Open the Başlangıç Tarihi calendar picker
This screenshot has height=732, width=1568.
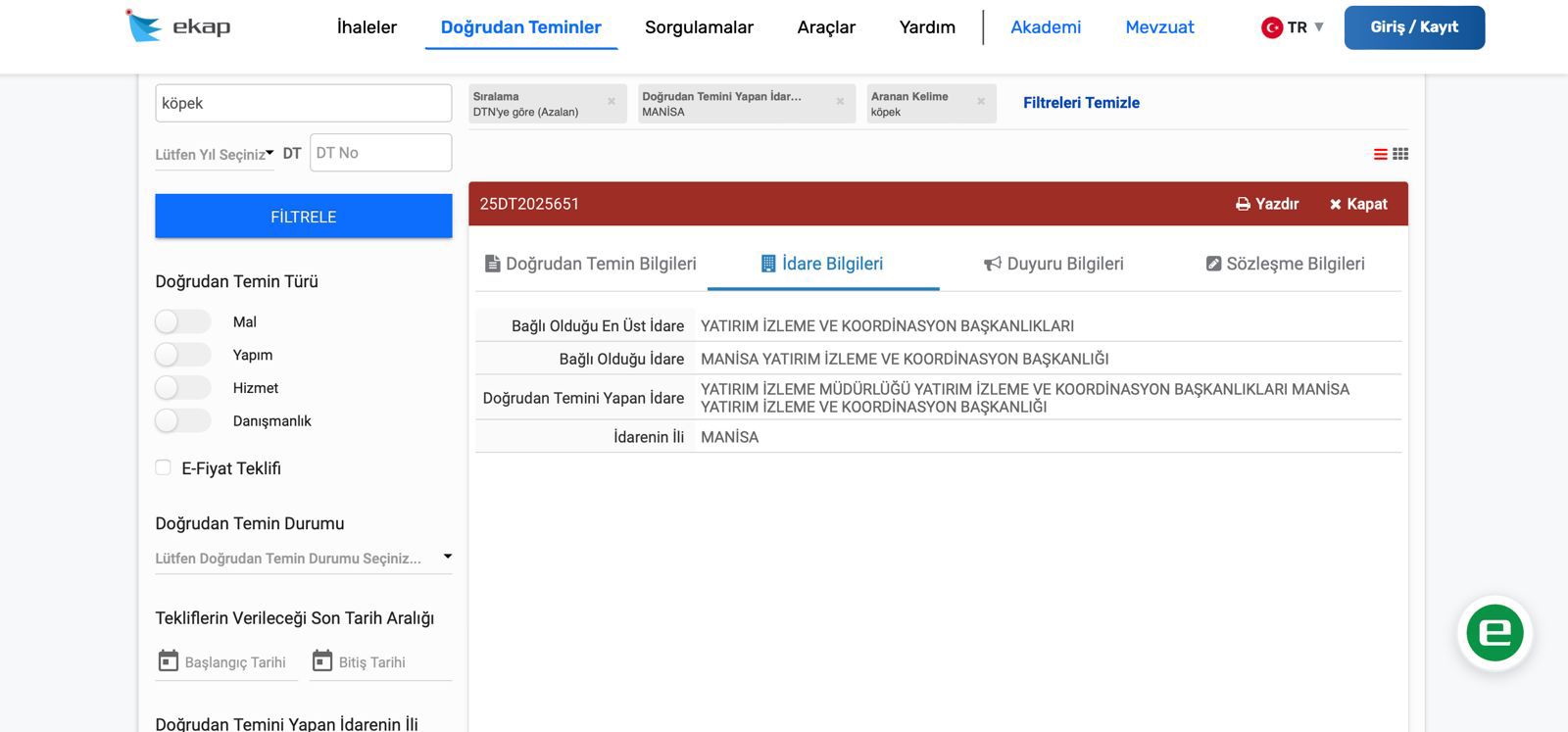(x=169, y=661)
